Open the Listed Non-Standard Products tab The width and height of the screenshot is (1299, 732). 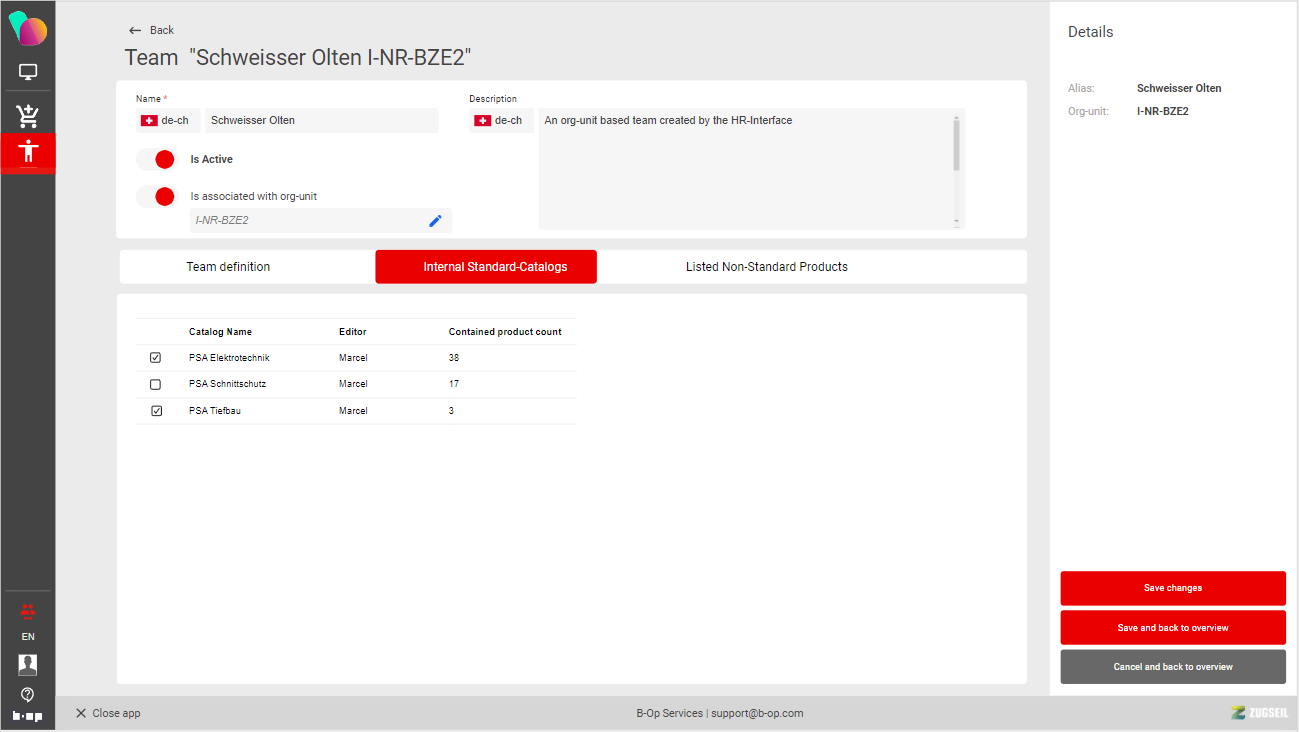pos(766,267)
